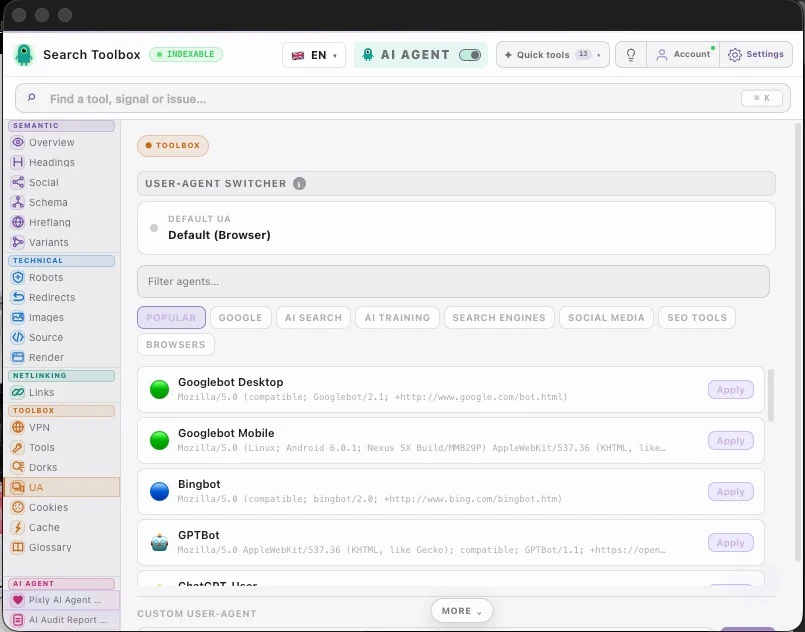This screenshot has height=632, width=805.
Task: Click the GPTBot robot icon
Action: (160, 543)
